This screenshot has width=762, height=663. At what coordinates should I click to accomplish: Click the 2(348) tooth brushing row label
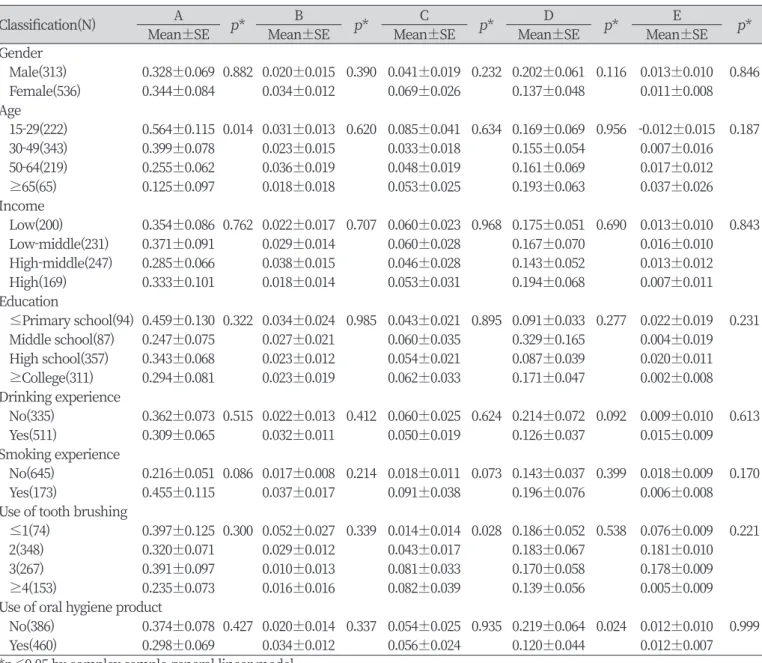pyautogui.click(x=26, y=550)
